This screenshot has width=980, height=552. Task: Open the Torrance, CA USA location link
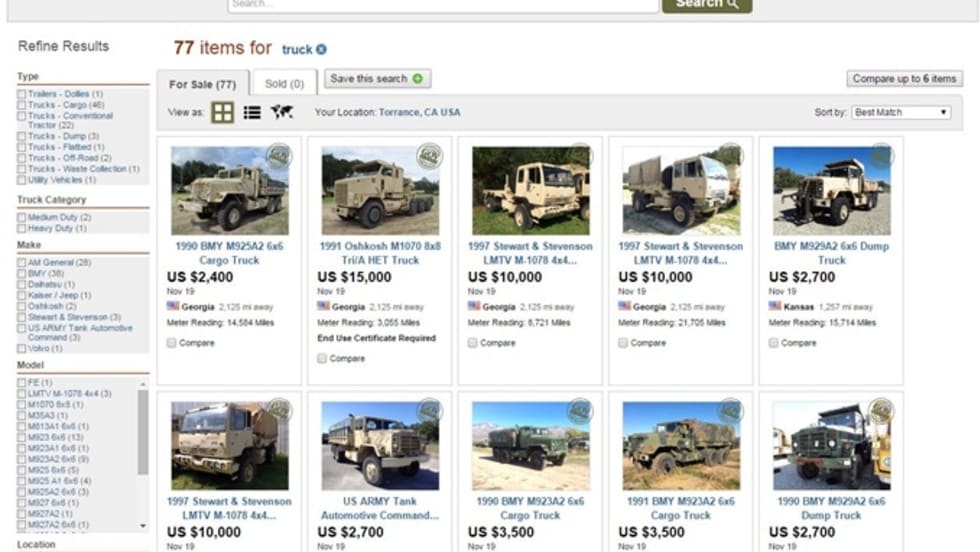coord(419,113)
